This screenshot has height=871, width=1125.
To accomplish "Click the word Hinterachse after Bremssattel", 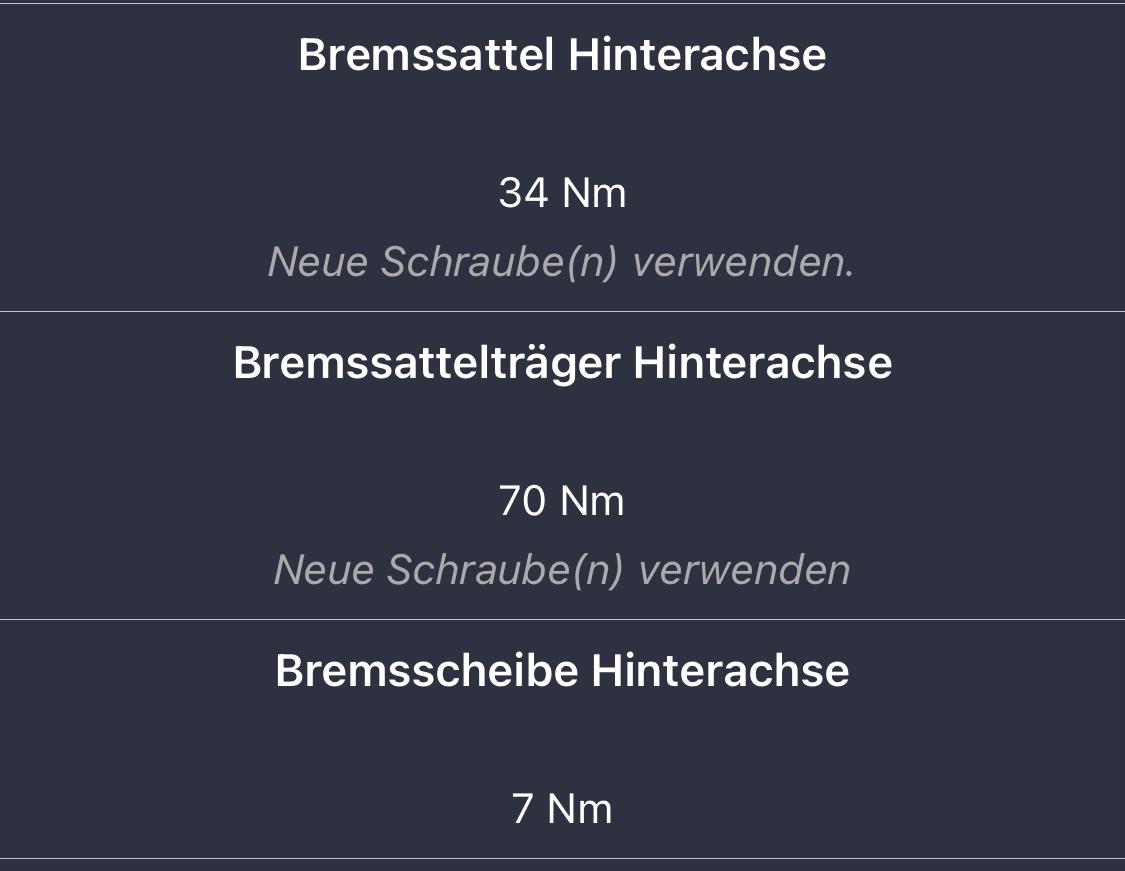I will pos(697,55).
